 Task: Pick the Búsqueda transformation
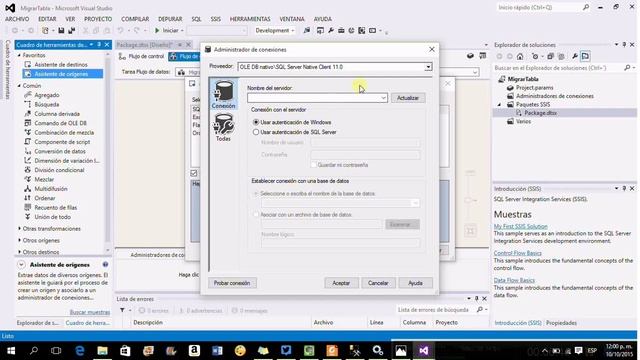pyautogui.click(x=47, y=104)
